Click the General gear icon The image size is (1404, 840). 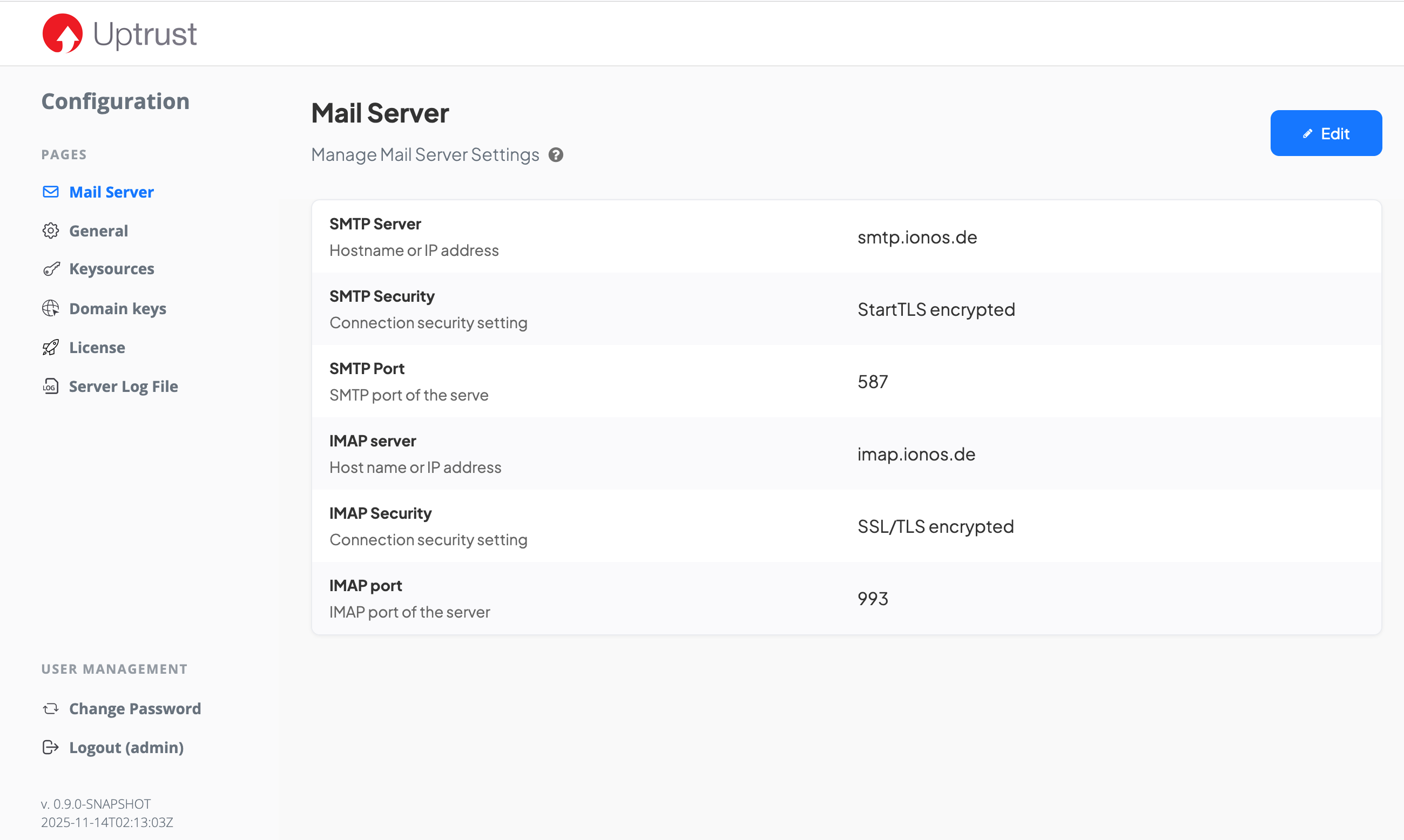[51, 231]
